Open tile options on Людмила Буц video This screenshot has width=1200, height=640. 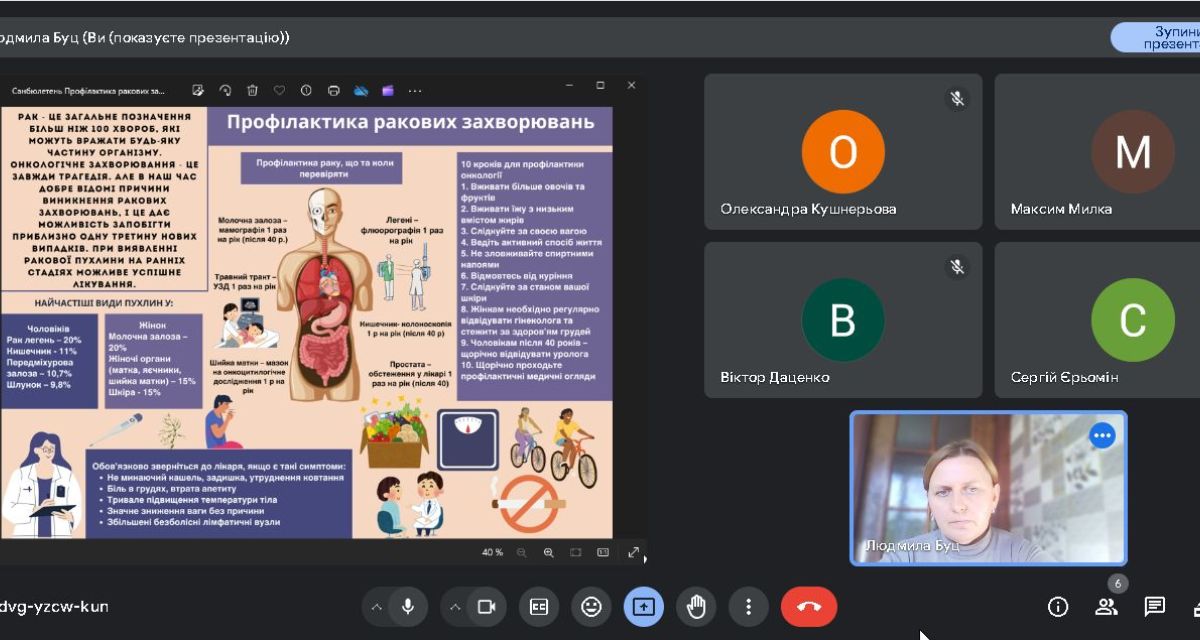pos(1102,436)
